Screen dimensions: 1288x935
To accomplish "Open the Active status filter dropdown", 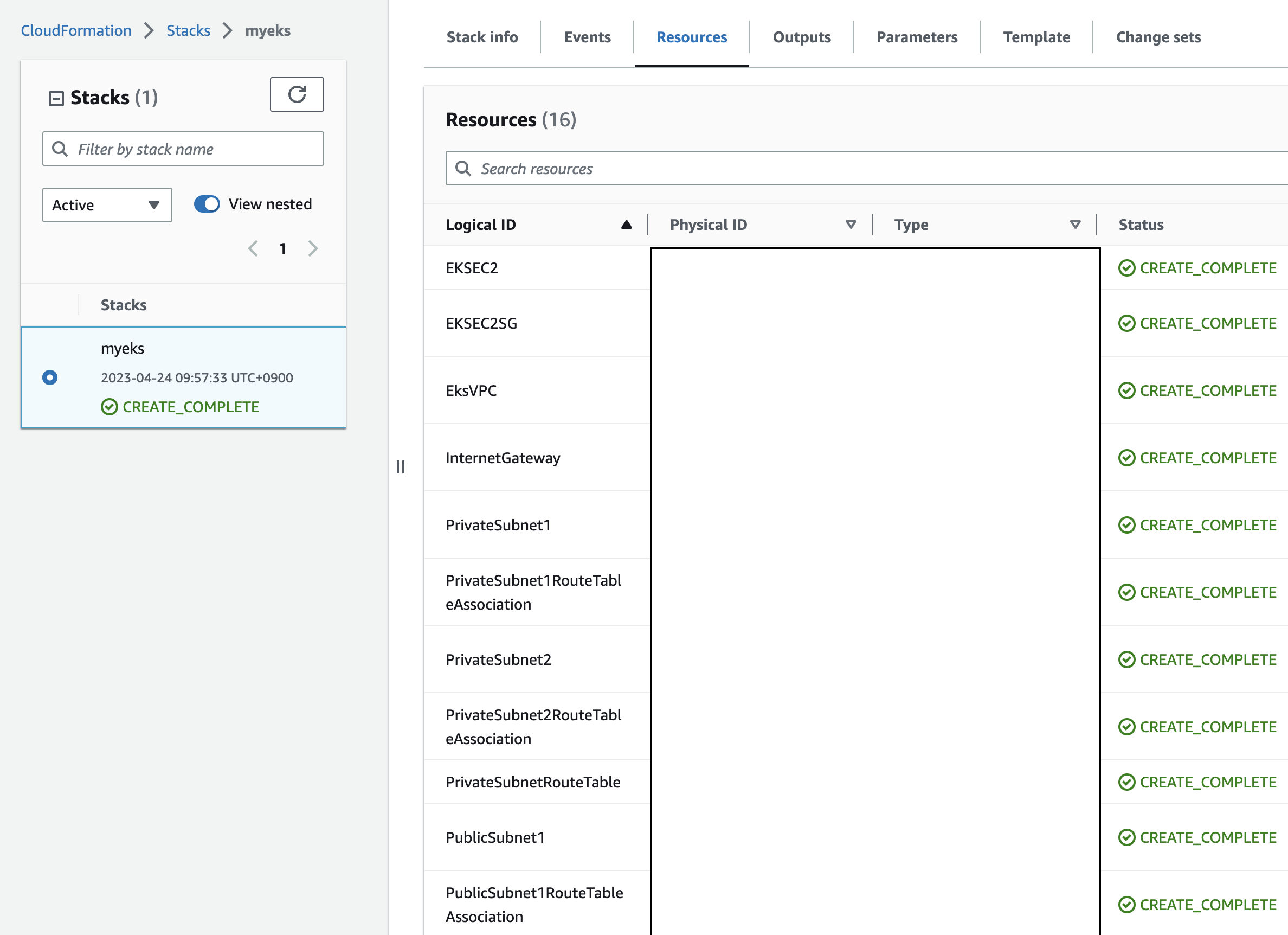I will pos(107,205).
